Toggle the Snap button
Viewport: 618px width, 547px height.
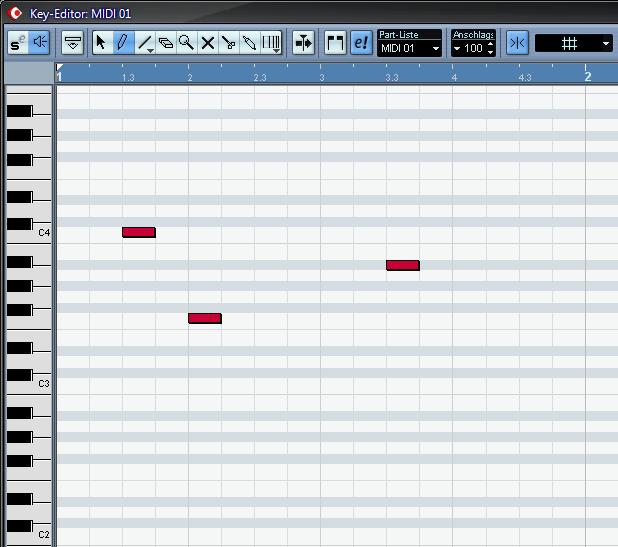click(517, 43)
